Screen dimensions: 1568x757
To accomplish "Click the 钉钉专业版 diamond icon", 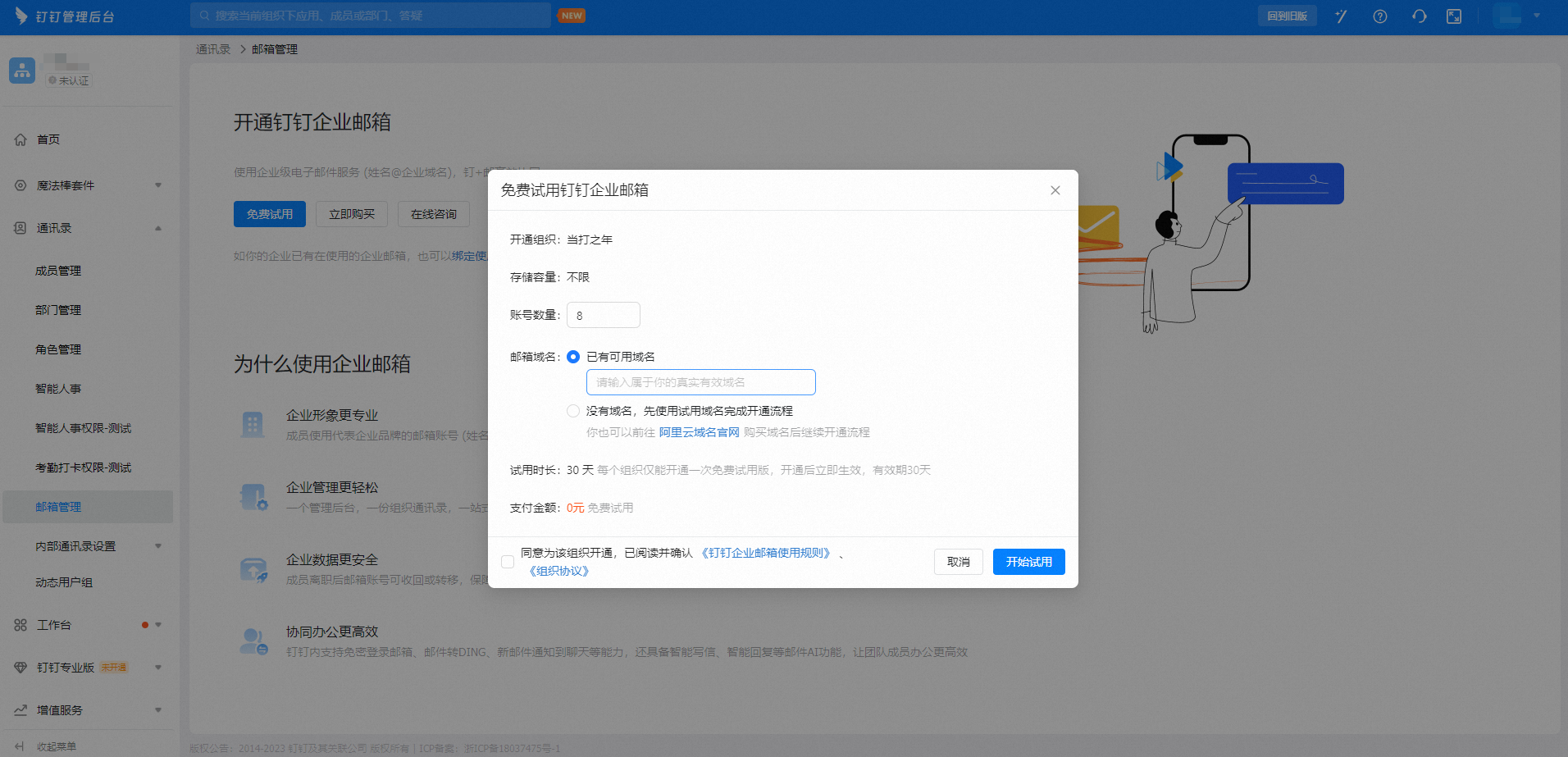I will [x=21, y=668].
